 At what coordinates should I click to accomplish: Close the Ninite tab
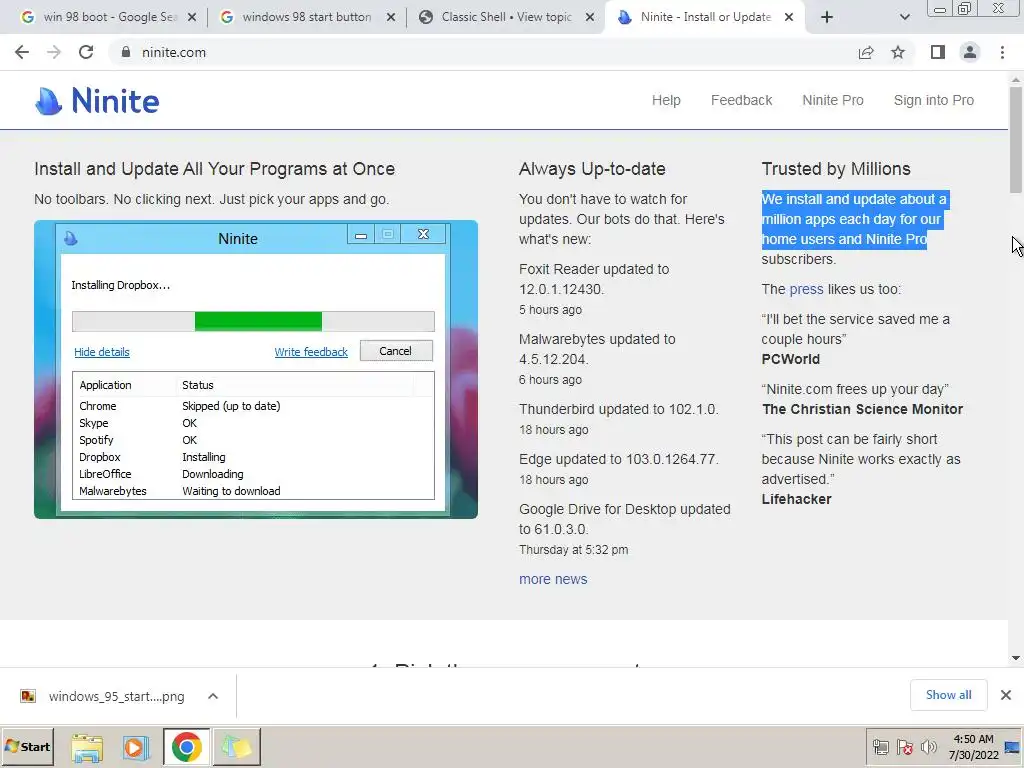coord(789,17)
